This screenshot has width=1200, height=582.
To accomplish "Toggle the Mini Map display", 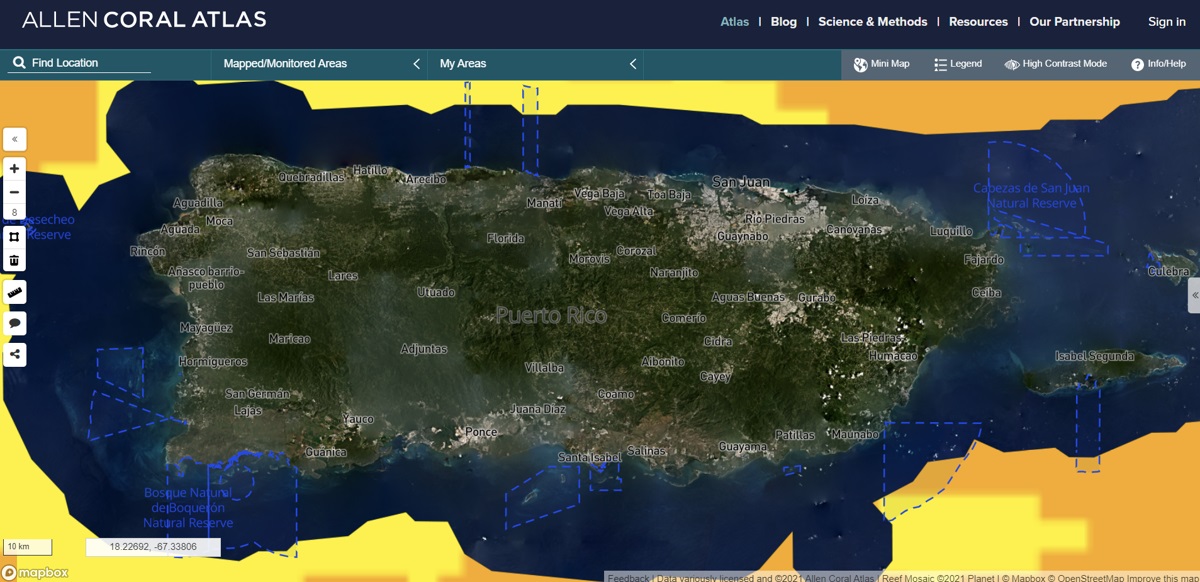I will 881,64.
